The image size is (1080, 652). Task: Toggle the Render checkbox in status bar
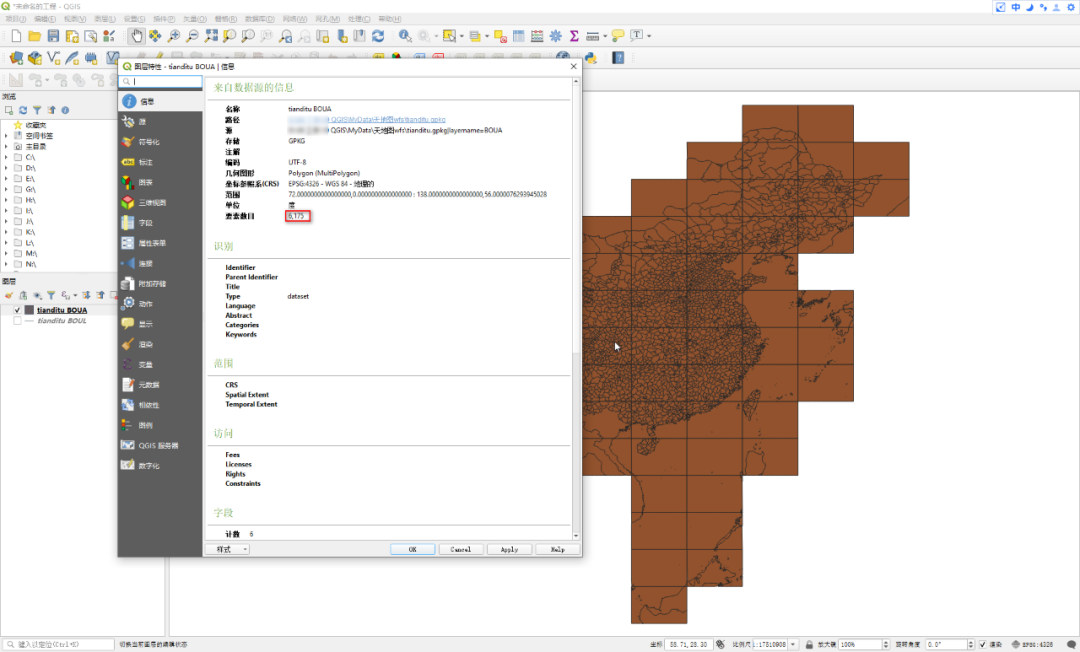click(x=983, y=644)
